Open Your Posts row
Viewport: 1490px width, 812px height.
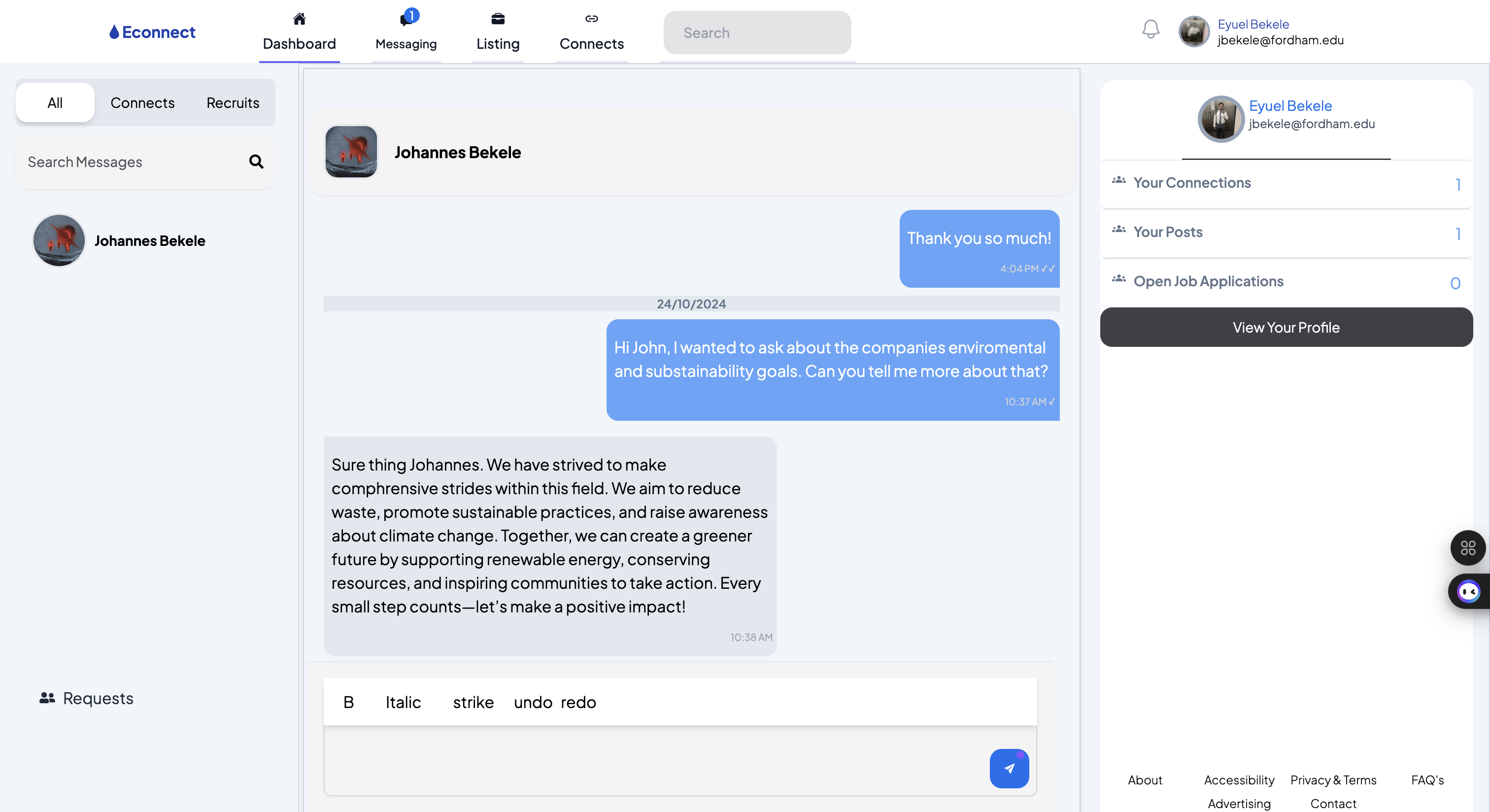1286,233
